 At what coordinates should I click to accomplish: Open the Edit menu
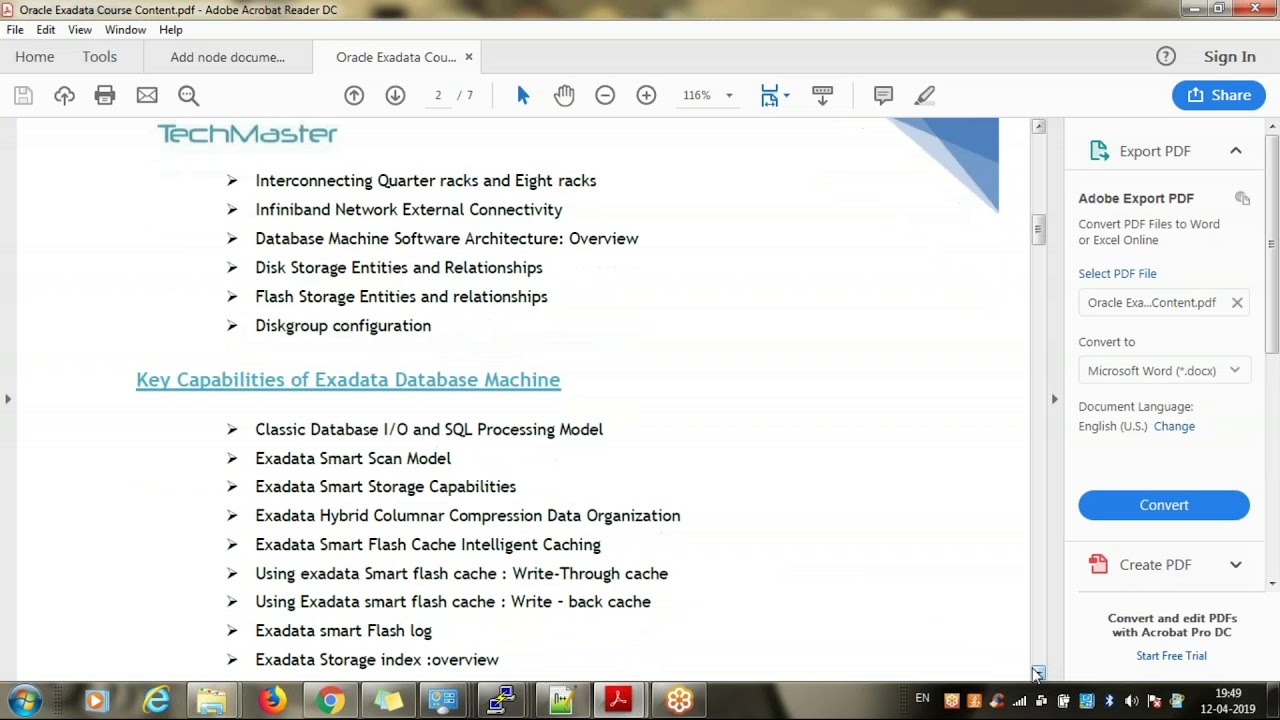click(46, 30)
